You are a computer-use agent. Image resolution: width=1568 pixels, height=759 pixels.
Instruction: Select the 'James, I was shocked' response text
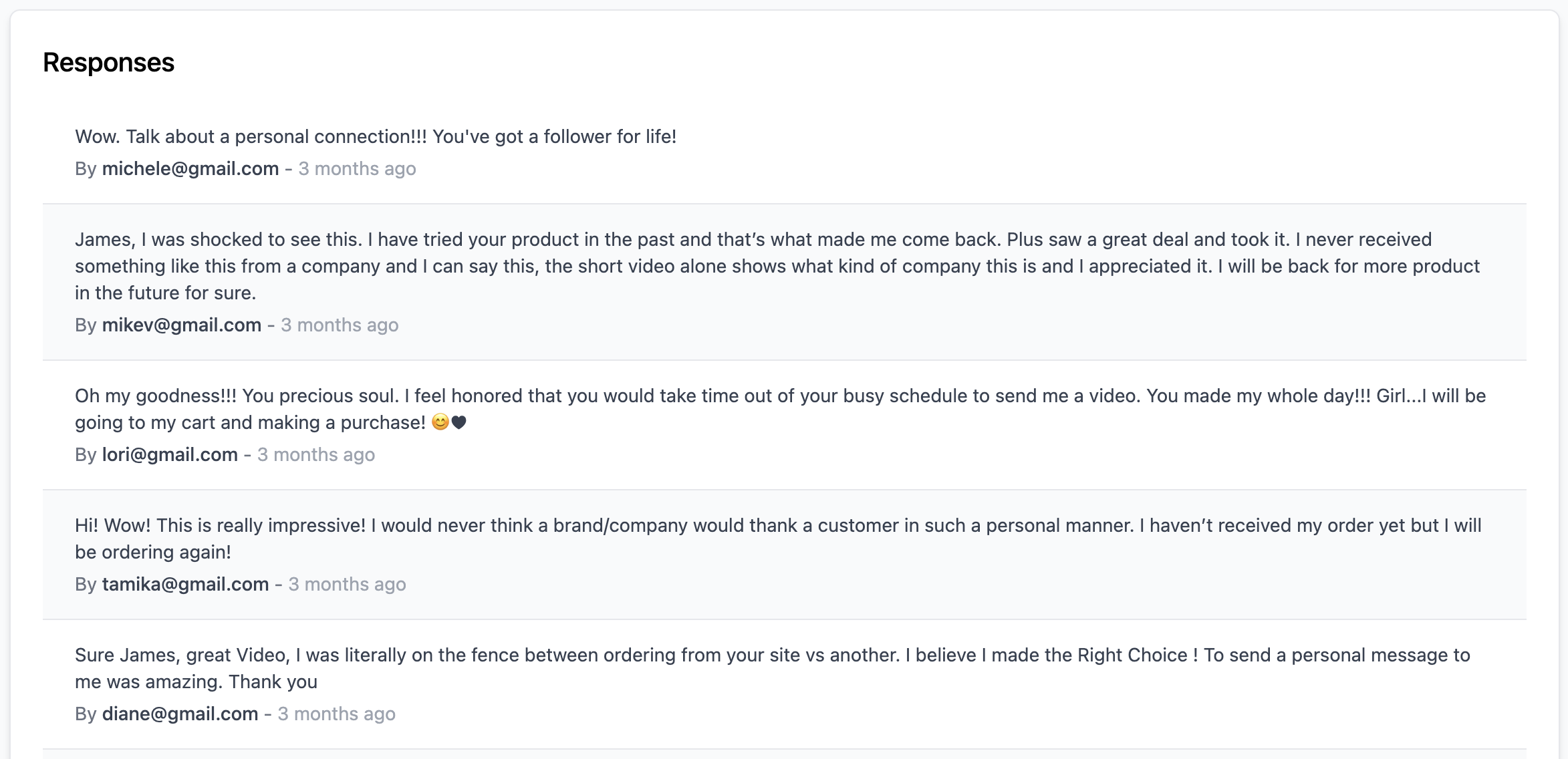tap(777, 267)
